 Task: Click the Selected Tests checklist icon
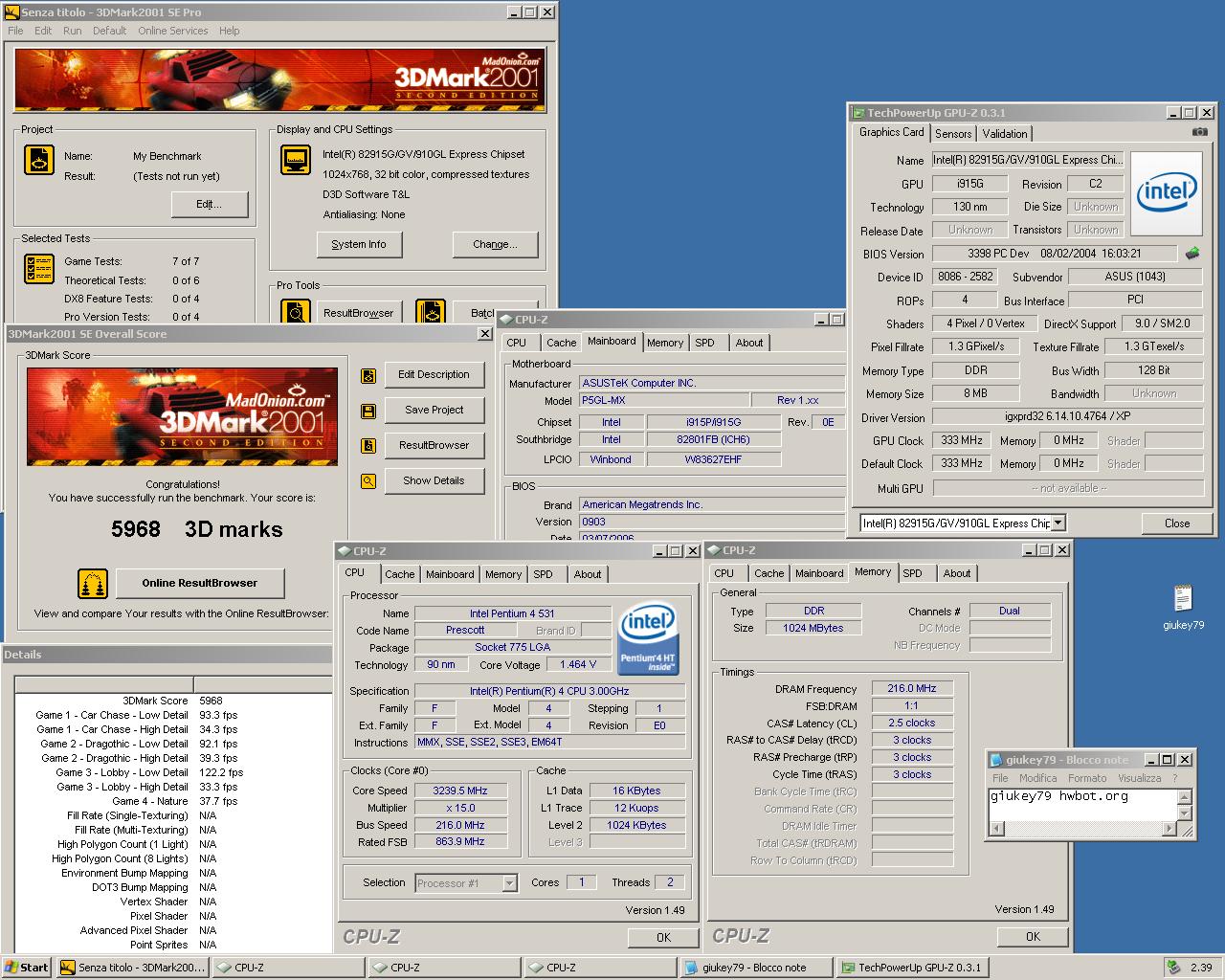[x=39, y=269]
